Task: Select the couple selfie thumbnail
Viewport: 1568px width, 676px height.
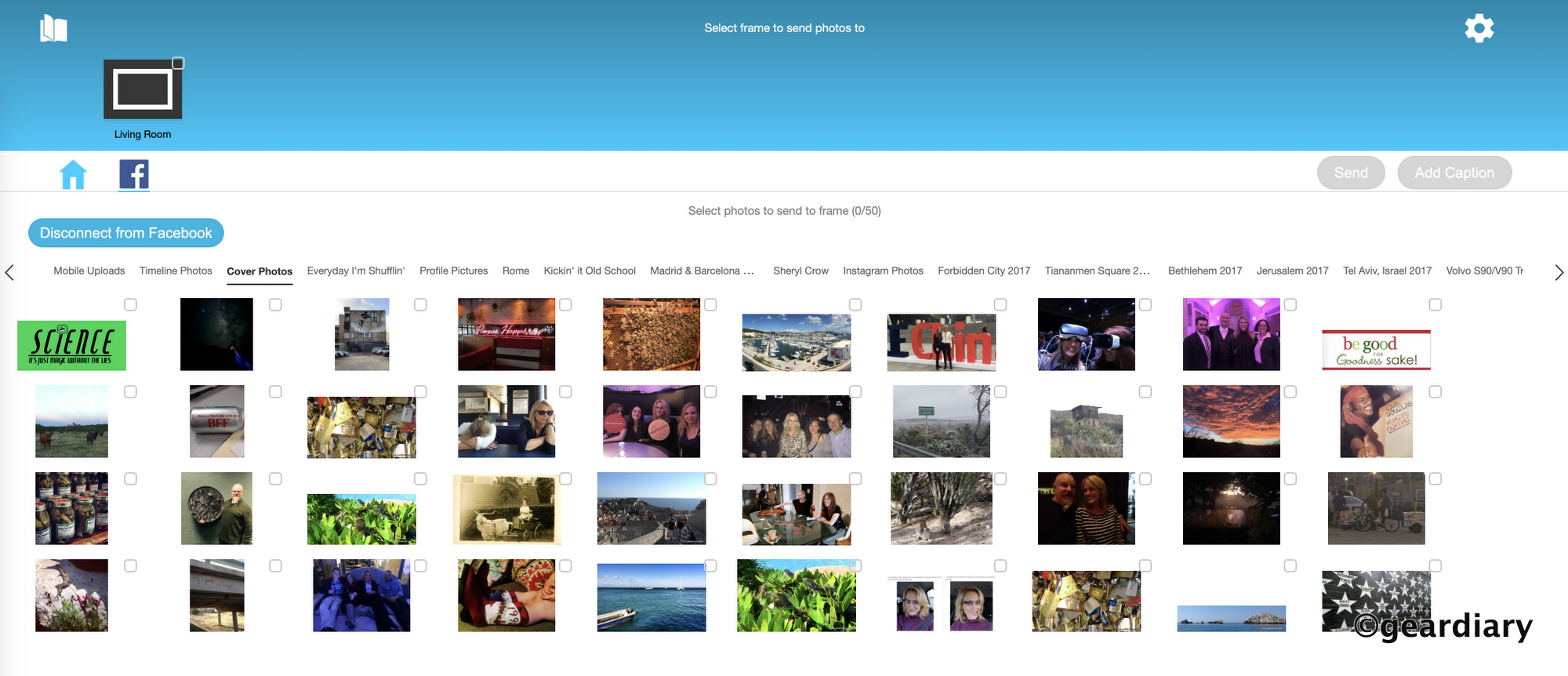Action: pyautogui.click(x=1087, y=508)
